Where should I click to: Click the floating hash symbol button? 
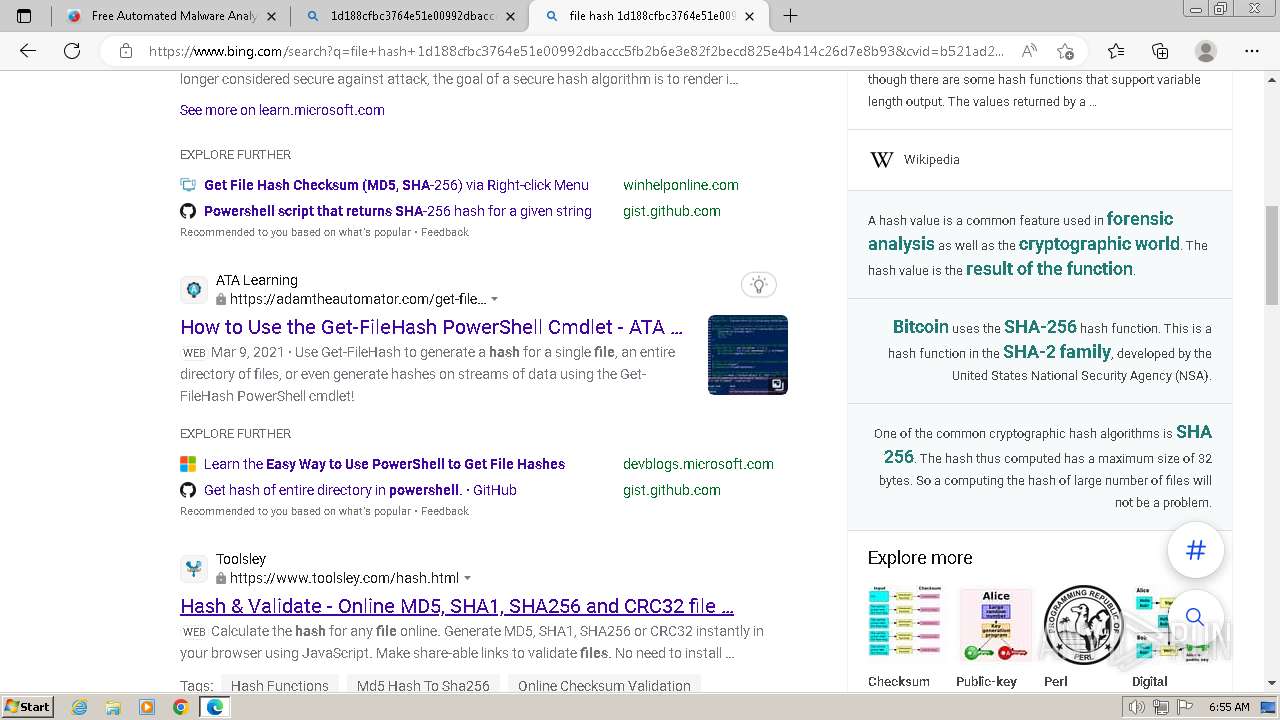(x=1195, y=550)
